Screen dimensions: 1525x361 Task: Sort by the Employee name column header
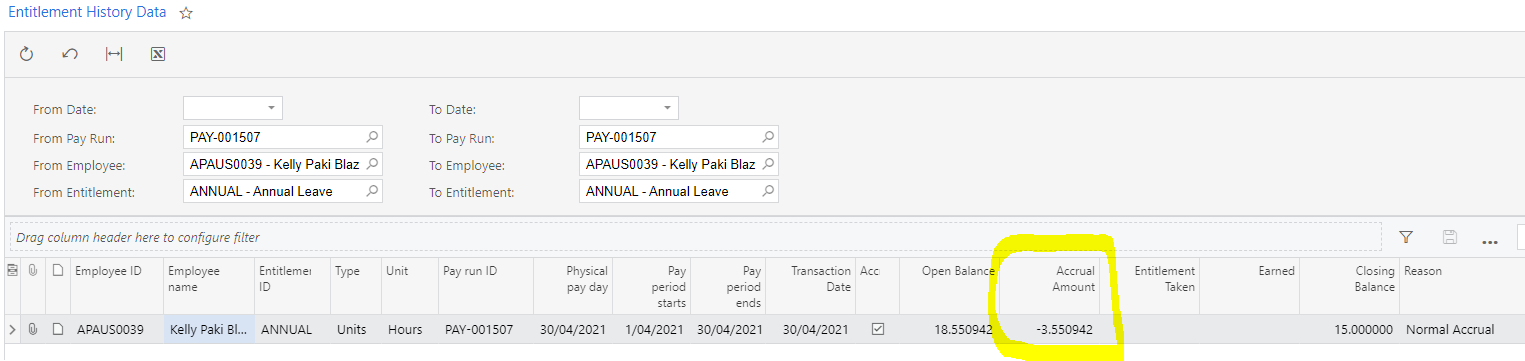(194, 279)
